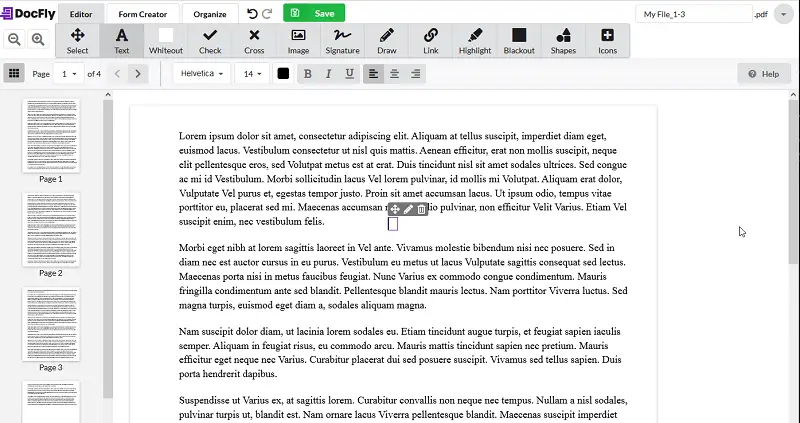Viewport: 800px width, 423px height.
Task: Click the My File_1-3 filename field
Action: [694, 14]
